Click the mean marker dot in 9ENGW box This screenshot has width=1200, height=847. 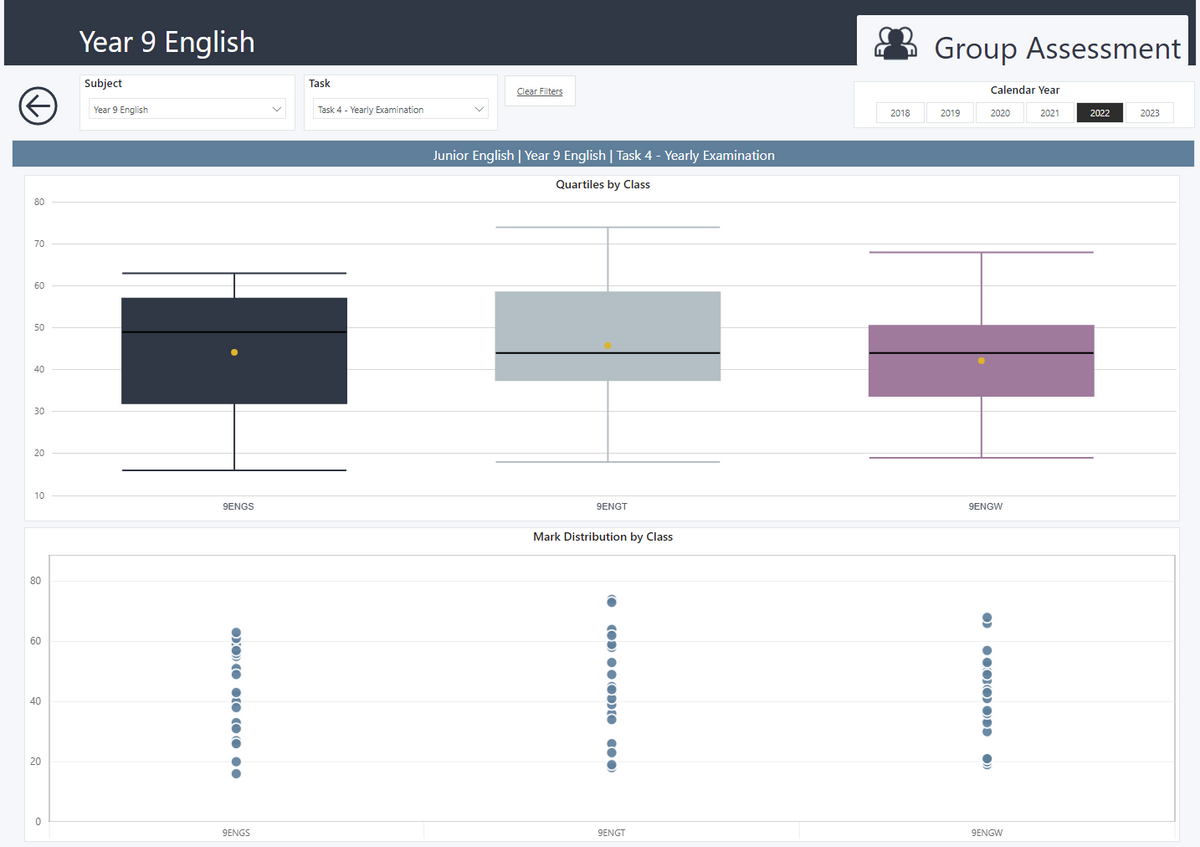pos(981,361)
